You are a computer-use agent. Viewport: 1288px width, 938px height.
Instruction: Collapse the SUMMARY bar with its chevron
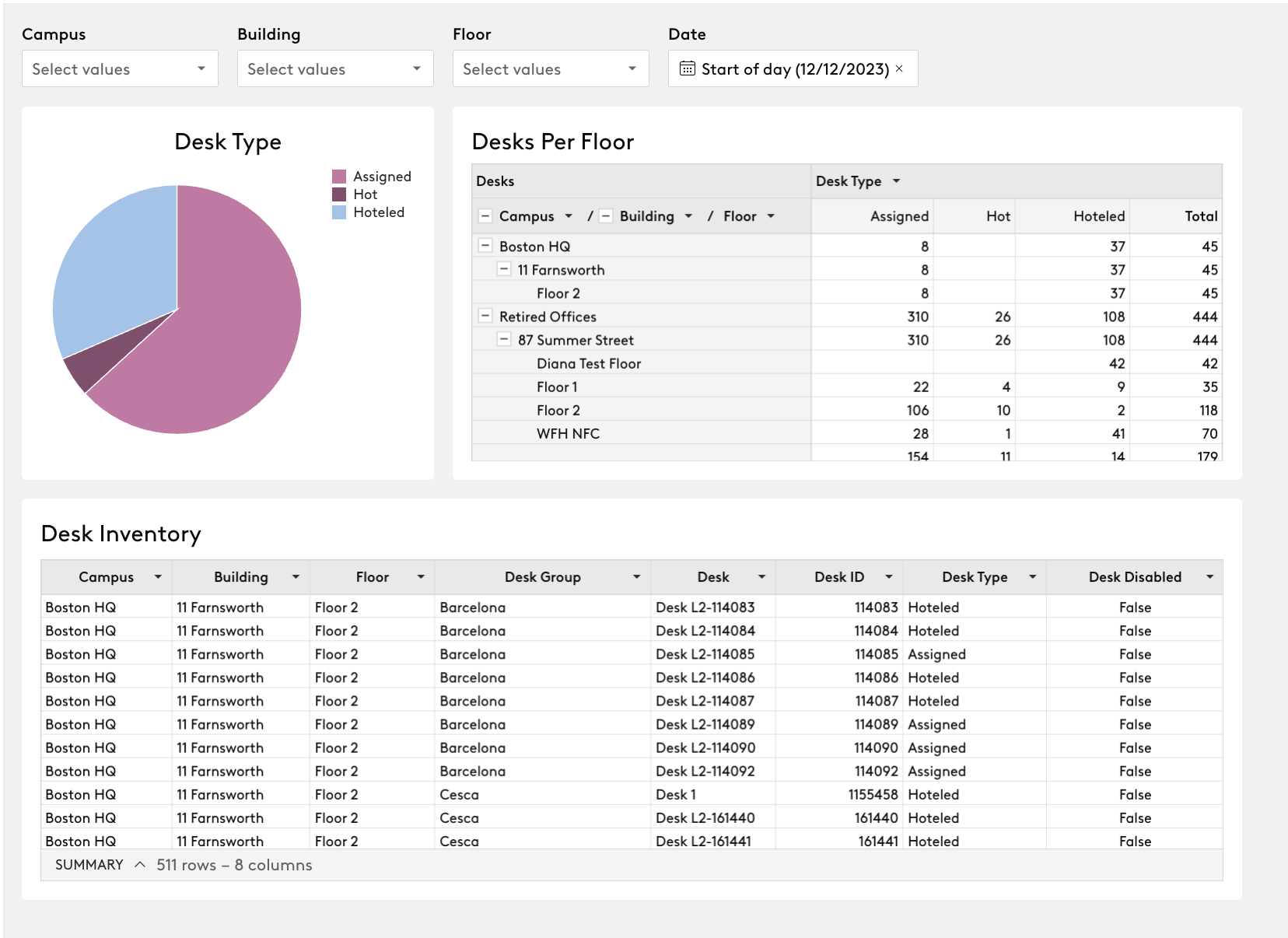141,864
